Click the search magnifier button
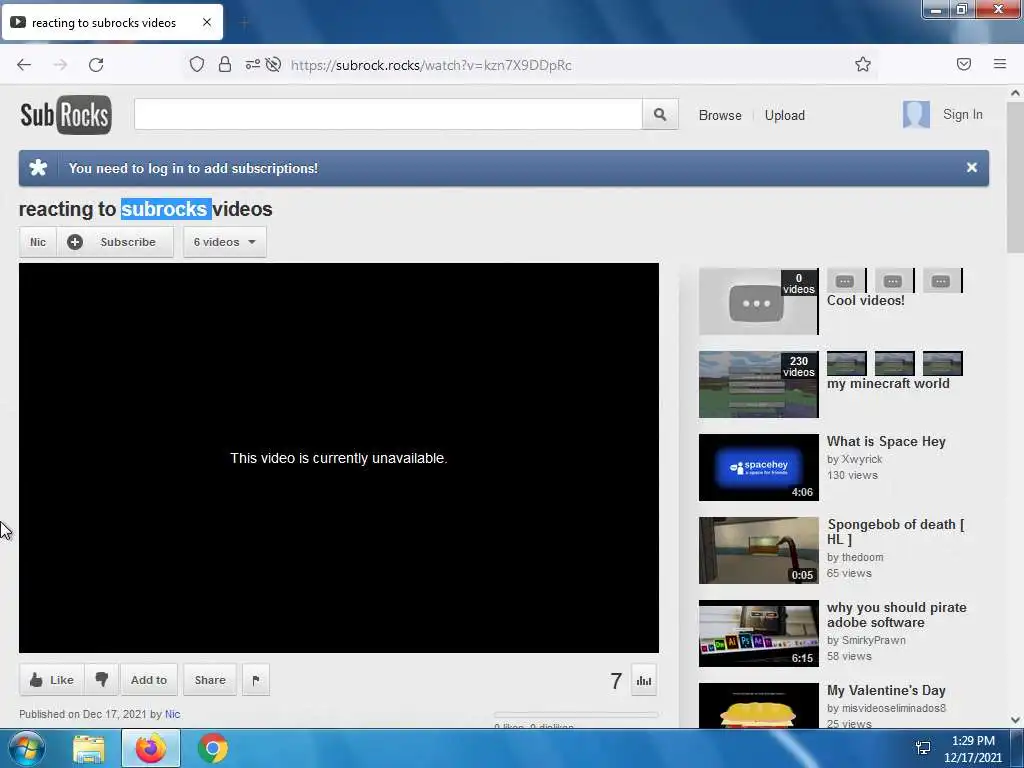This screenshot has height=768, width=1024. click(660, 114)
